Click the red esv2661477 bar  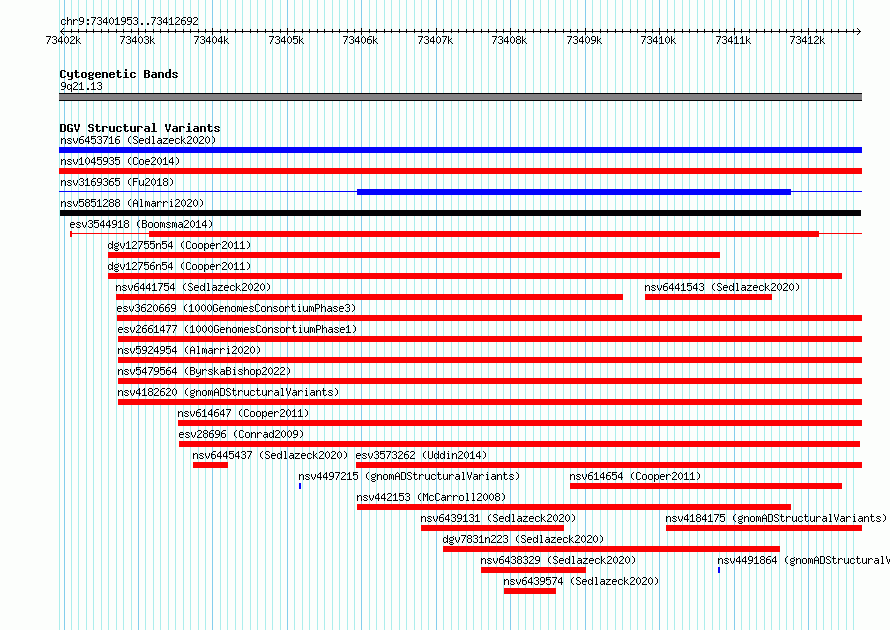coord(490,339)
